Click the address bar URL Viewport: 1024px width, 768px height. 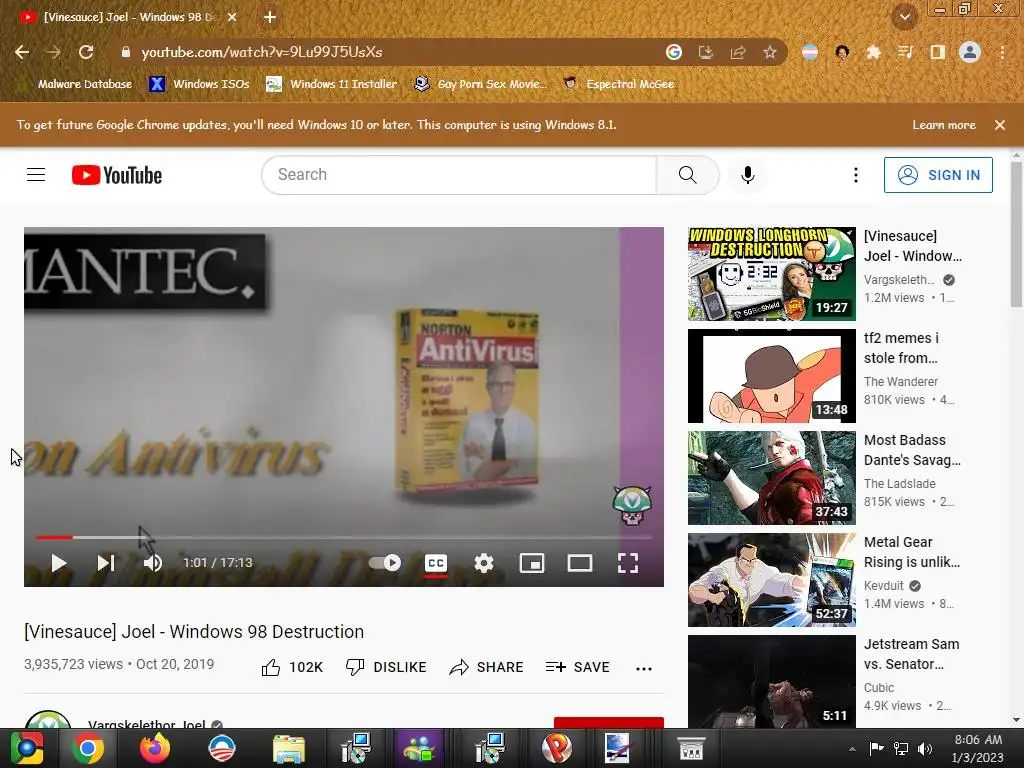[x=261, y=52]
